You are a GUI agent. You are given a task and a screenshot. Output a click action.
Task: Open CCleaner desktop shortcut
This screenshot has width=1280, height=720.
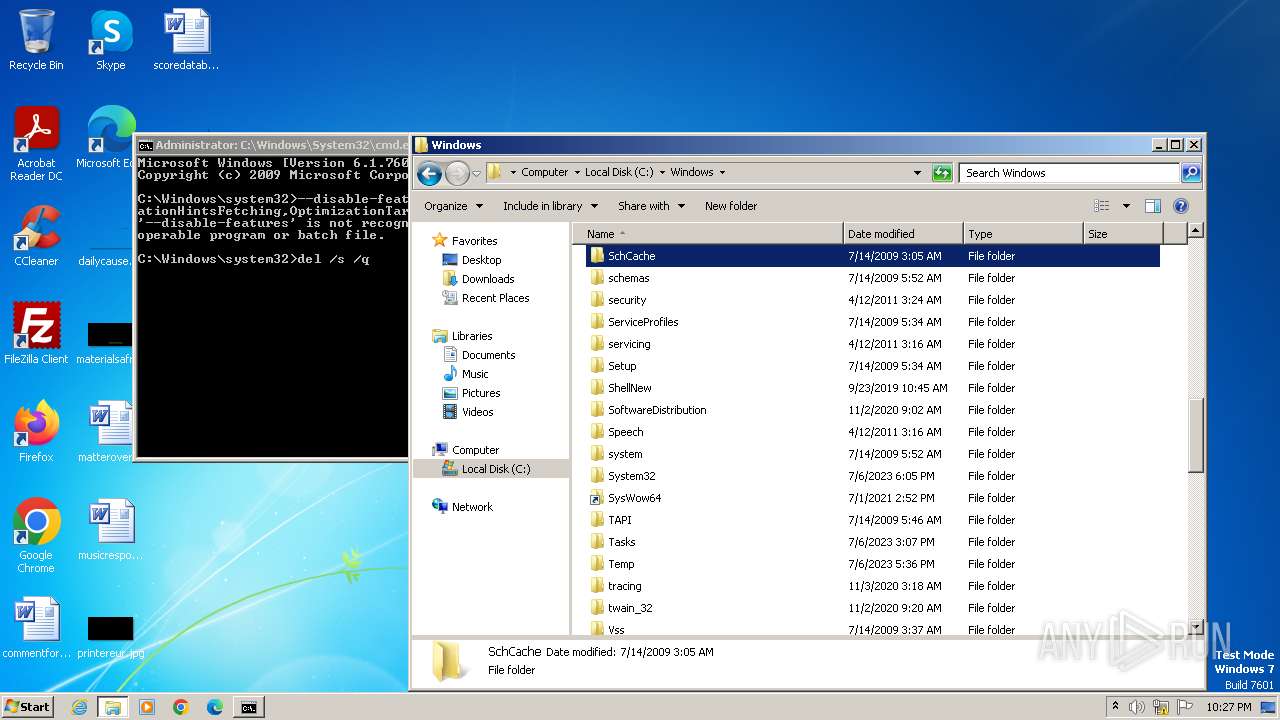click(x=36, y=236)
